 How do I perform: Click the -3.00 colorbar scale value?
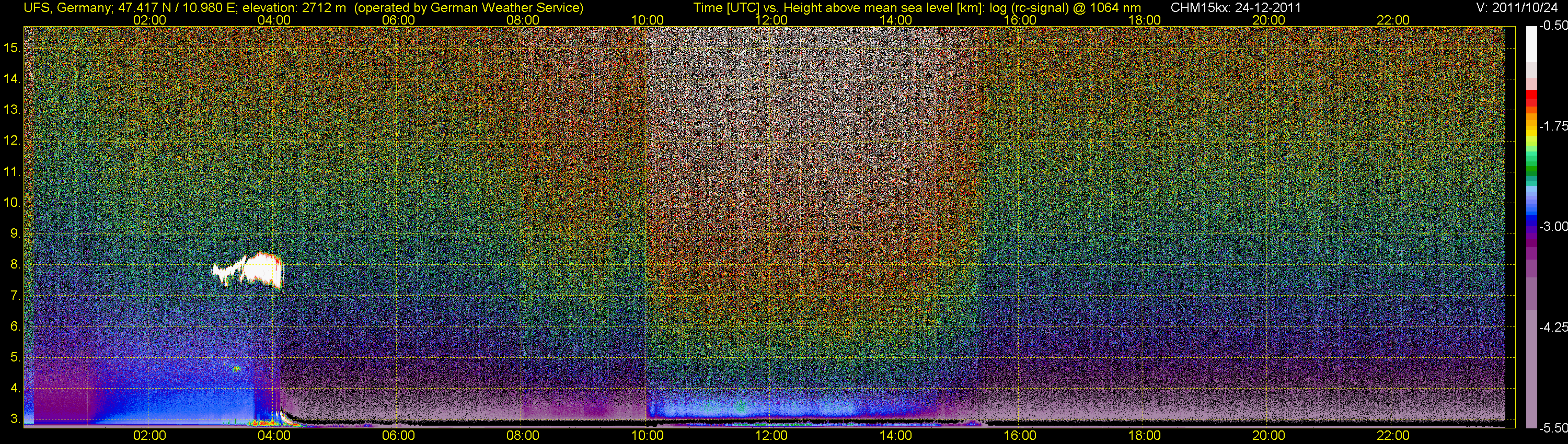[x=1553, y=227]
